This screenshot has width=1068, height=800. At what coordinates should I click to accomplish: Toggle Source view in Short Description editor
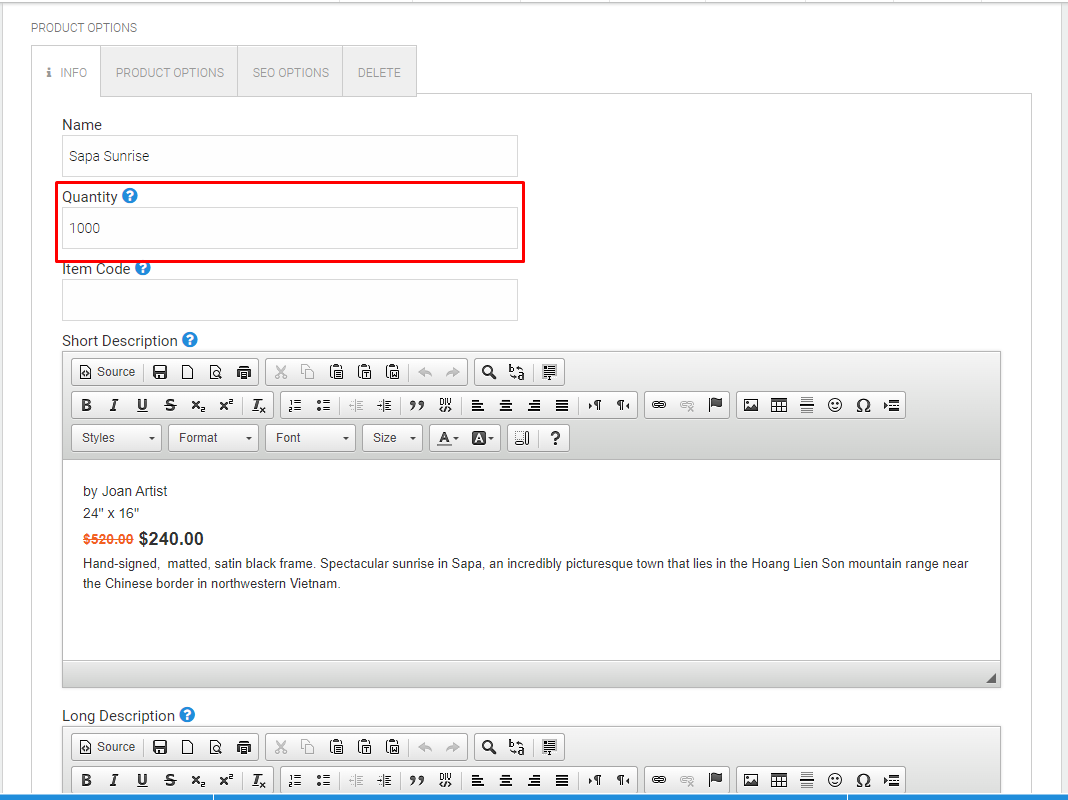point(108,372)
